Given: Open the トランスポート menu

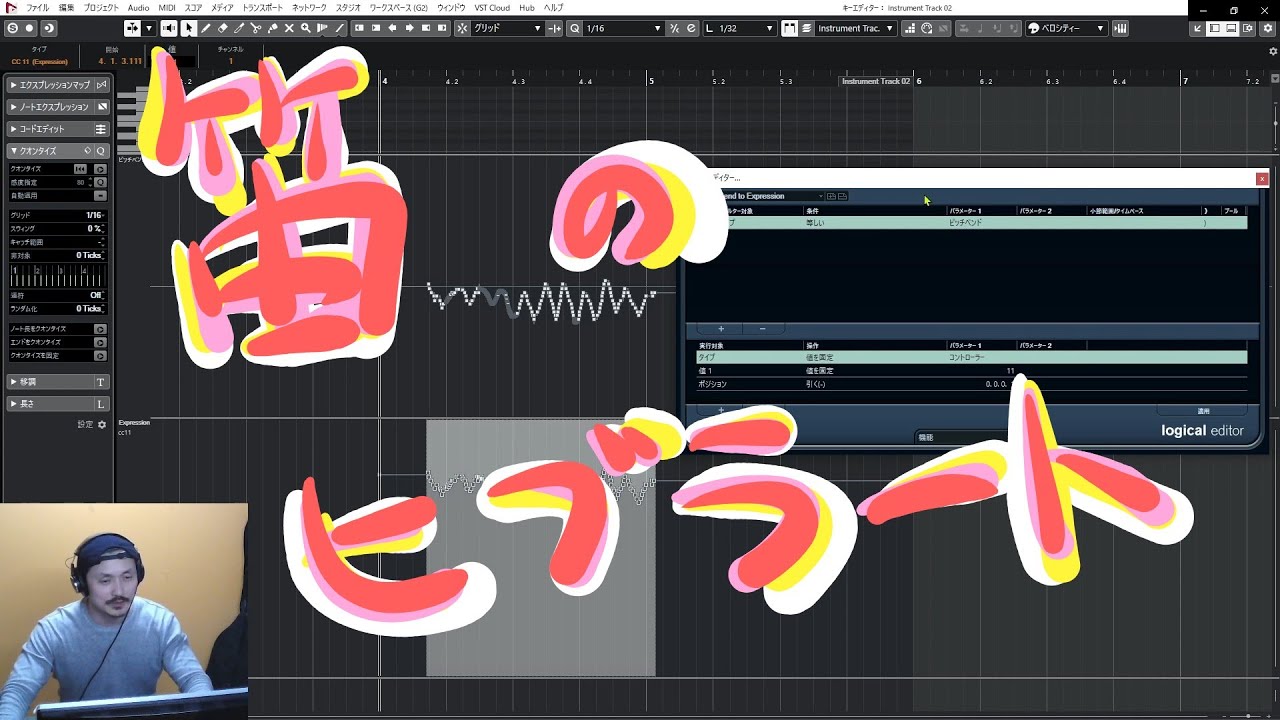Looking at the screenshot, I should (263, 8).
